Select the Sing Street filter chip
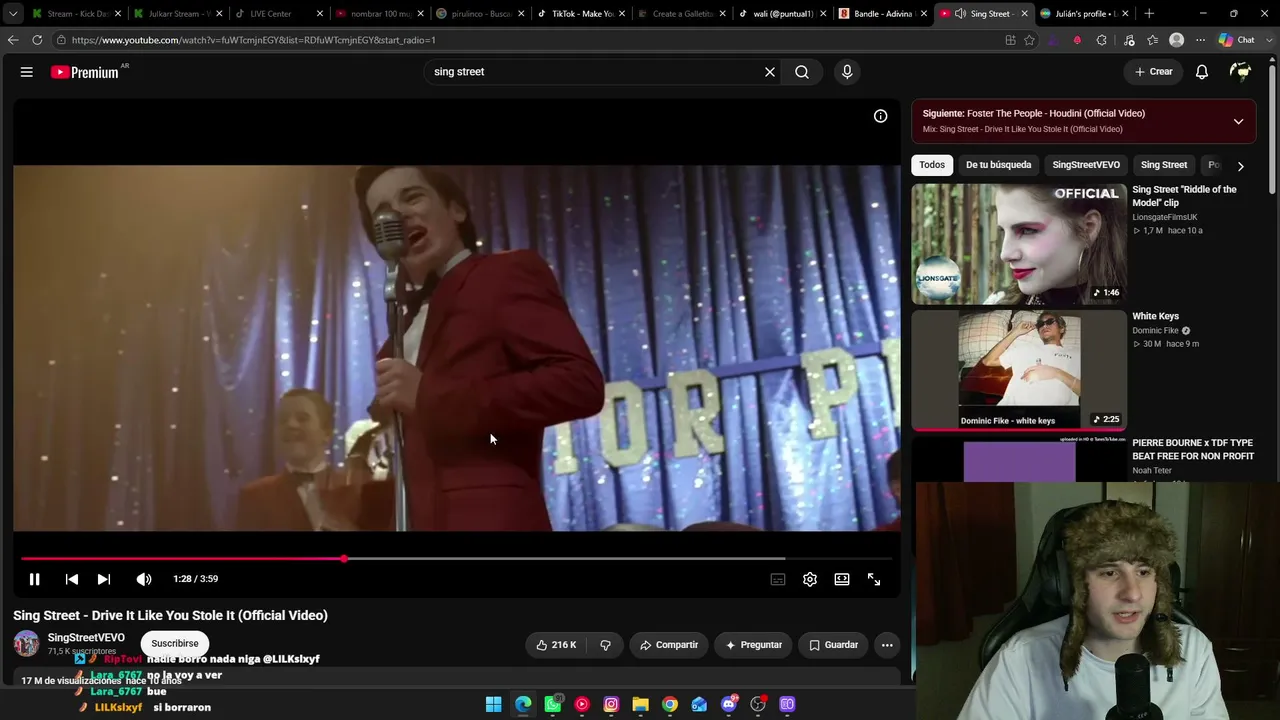Viewport: 1280px width, 720px height. click(1164, 165)
